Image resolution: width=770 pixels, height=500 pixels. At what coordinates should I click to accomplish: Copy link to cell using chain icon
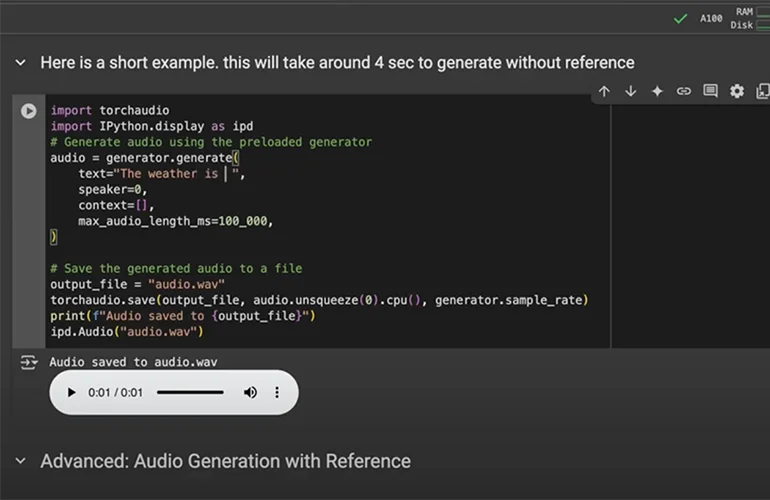[684, 91]
